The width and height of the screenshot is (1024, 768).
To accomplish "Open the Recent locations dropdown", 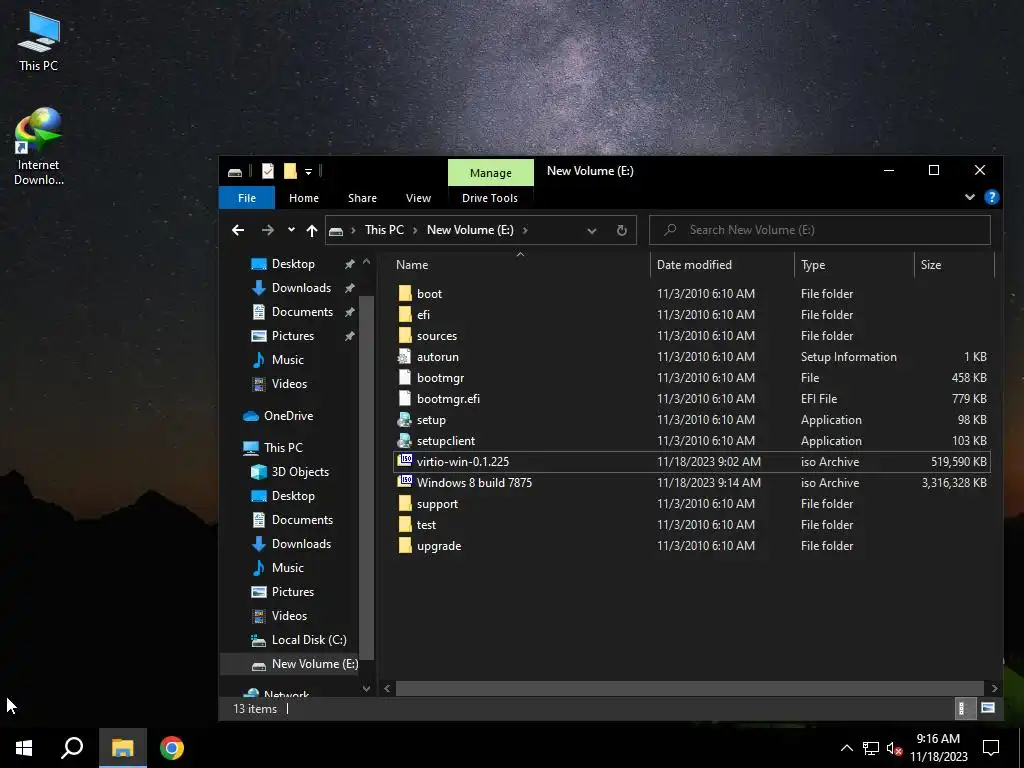I will (x=291, y=230).
